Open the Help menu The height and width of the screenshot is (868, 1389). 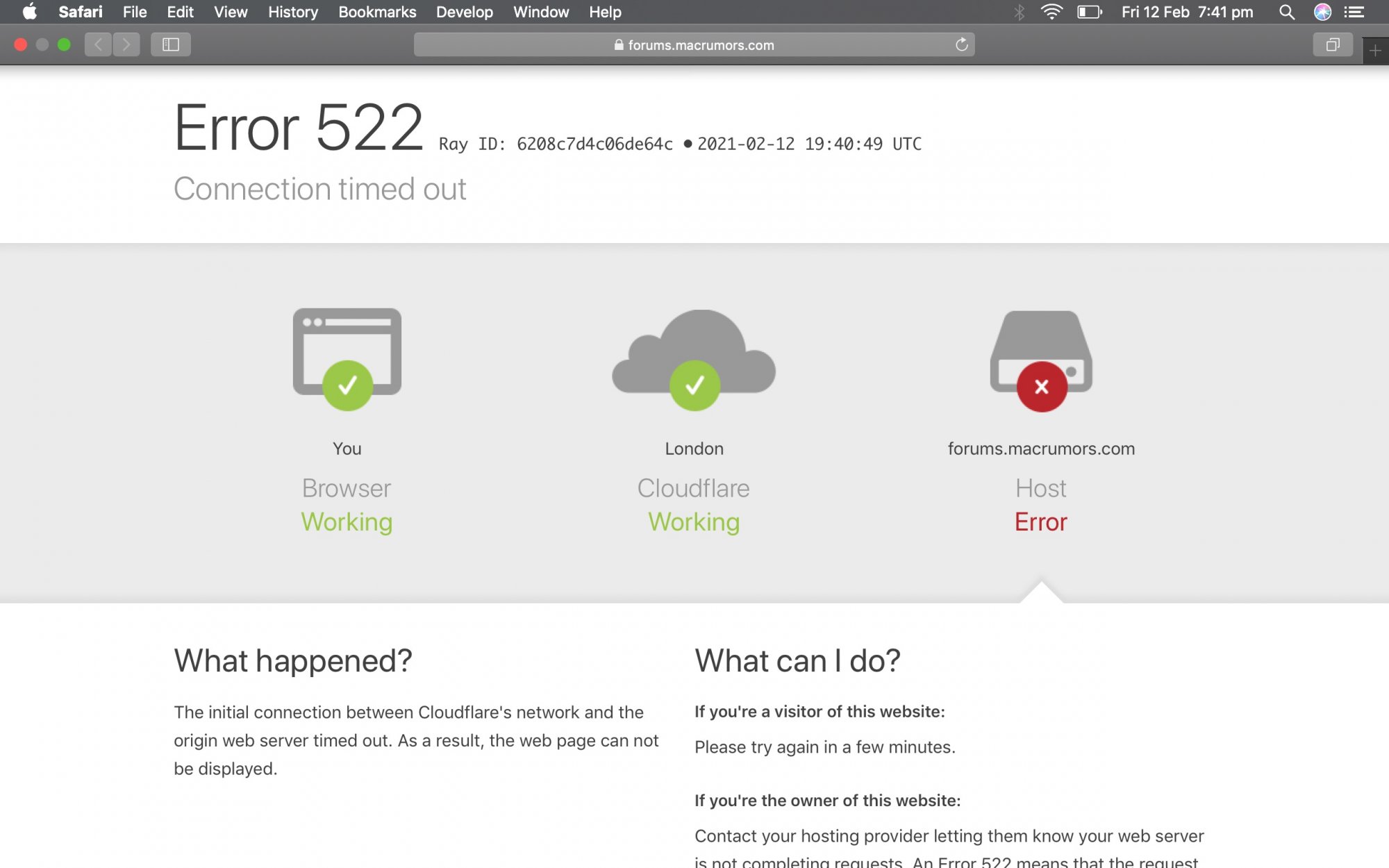click(605, 12)
